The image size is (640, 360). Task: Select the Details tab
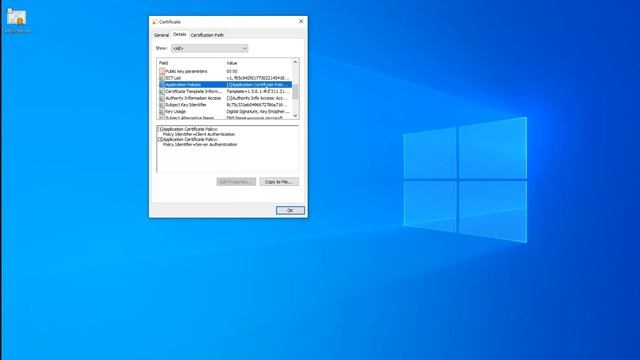point(179,35)
